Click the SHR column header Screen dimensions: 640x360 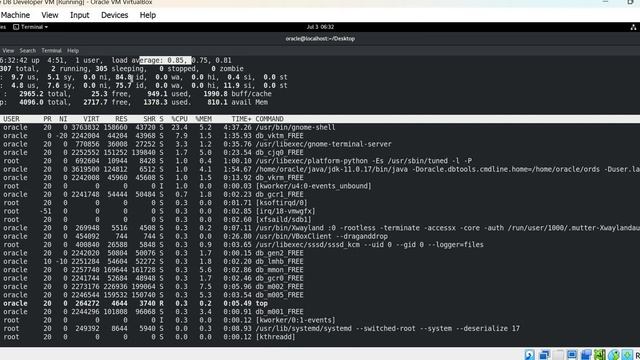tap(149, 119)
